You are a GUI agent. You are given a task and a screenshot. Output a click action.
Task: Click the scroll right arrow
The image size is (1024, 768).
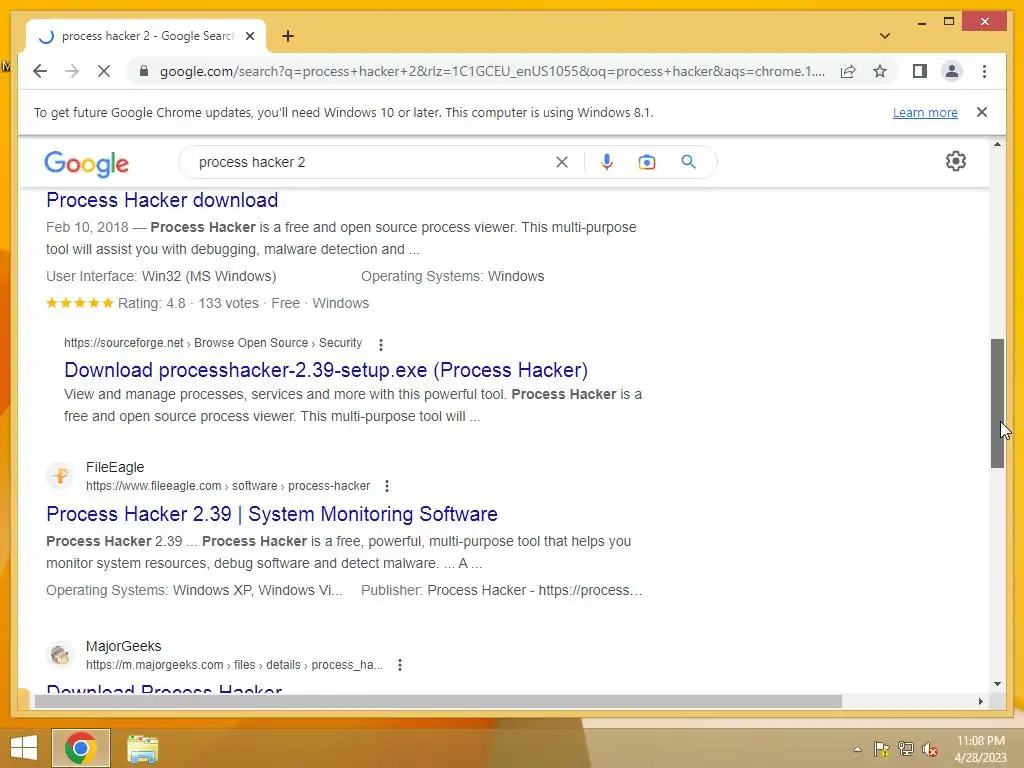pyautogui.click(x=980, y=701)
